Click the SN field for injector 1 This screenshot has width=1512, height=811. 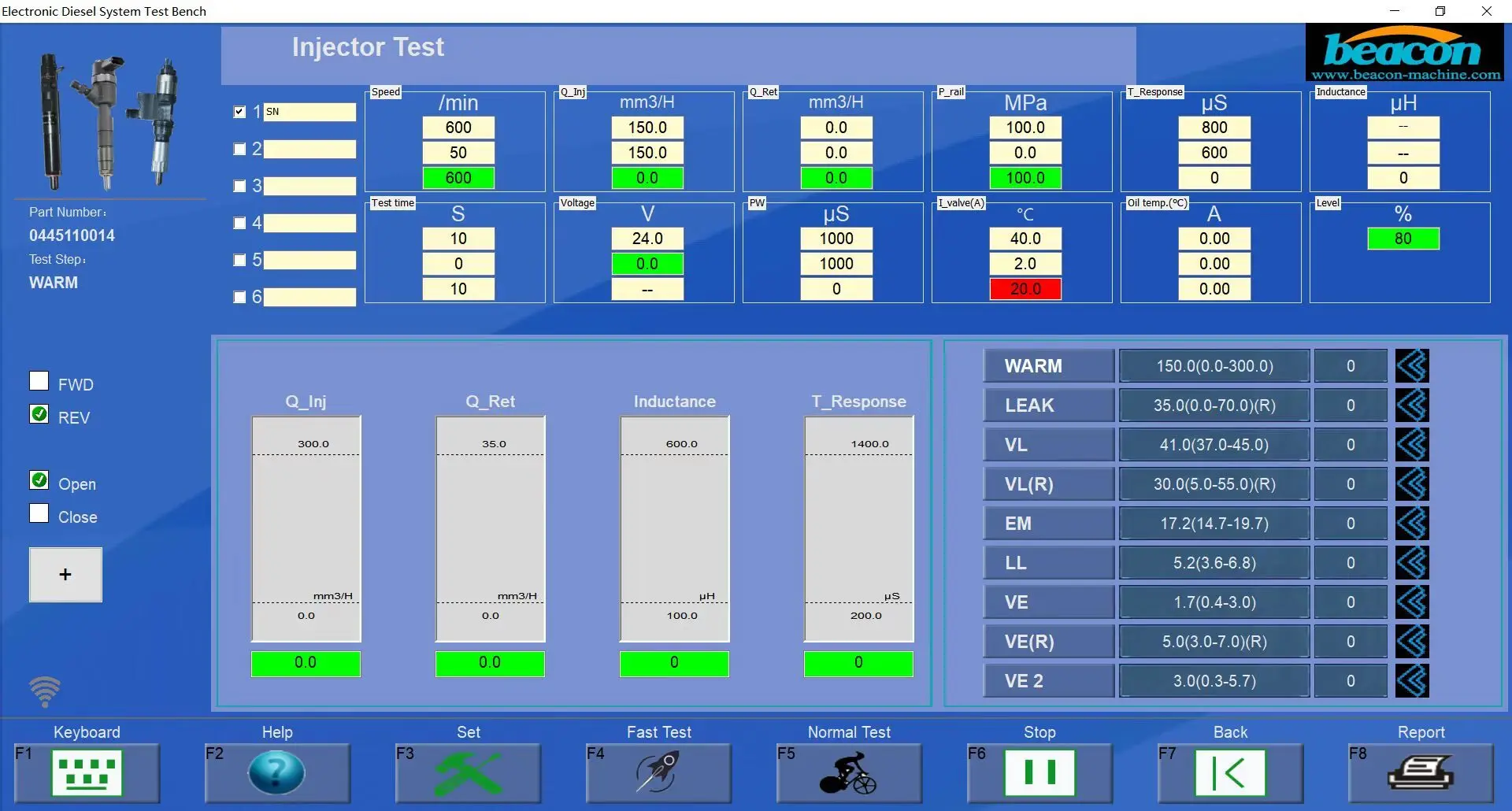click(309, 112)
